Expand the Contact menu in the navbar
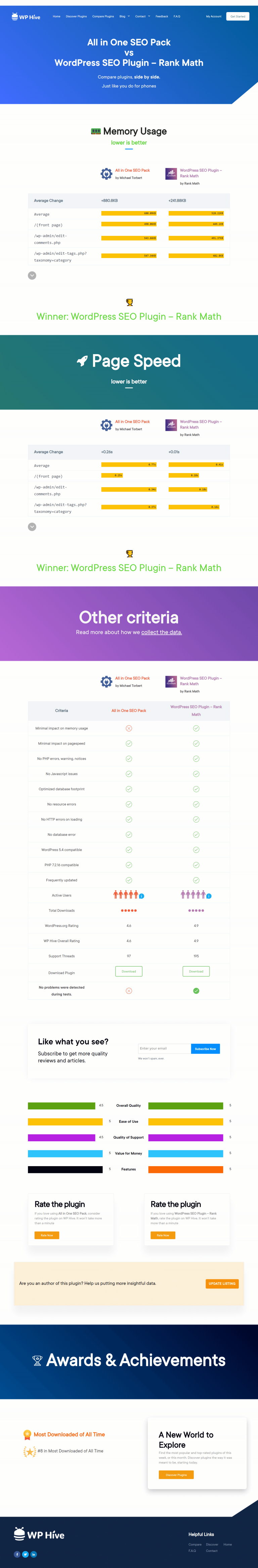 140,16
